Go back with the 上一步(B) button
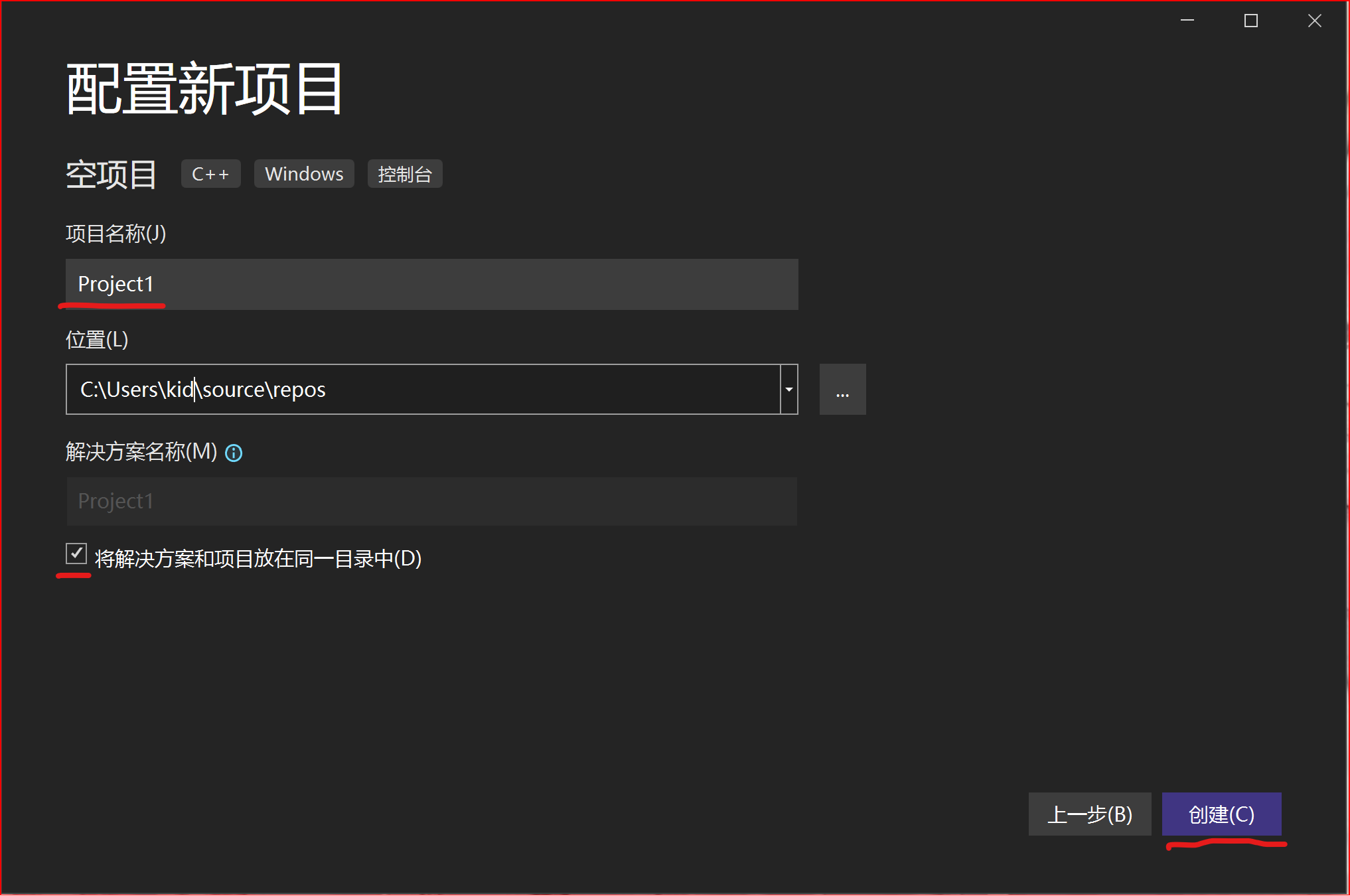Screen dimensions: 1350x896 1090,814
